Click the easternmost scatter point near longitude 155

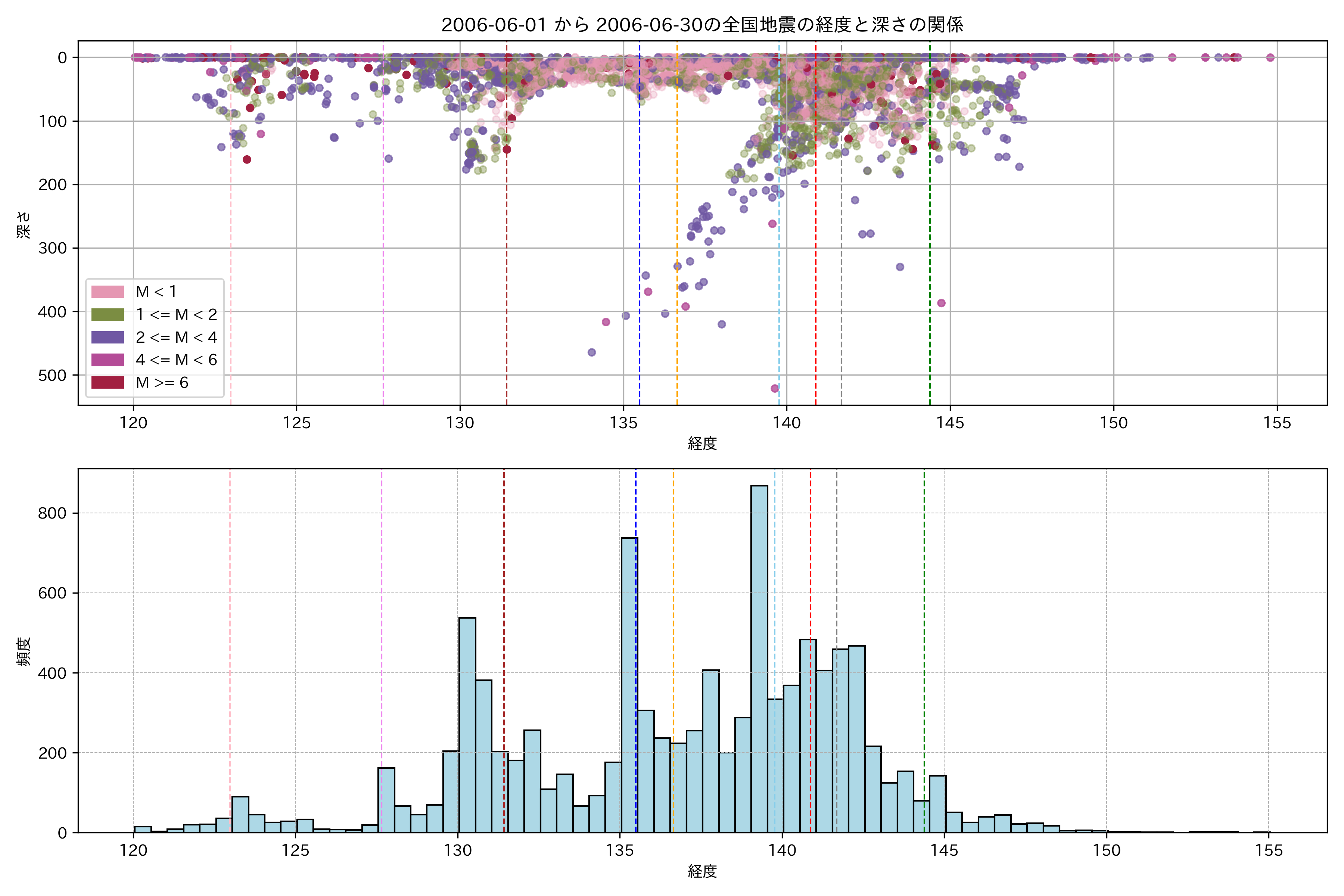click(1270, 57)
